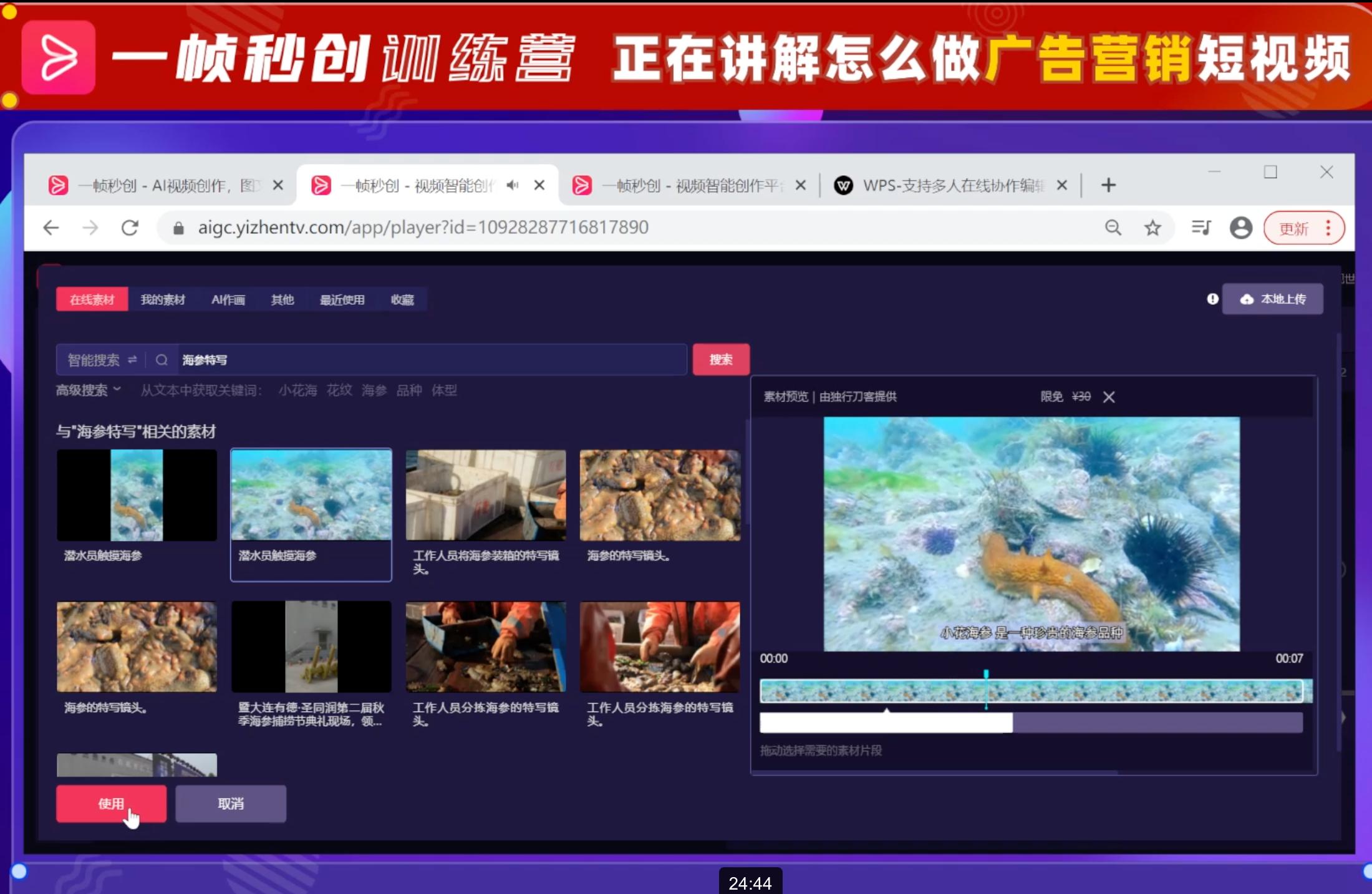This screenshot has width=1372, height=894.
Task: Click the swap arrows icon beside 智能搜索
Action: click(132, 360)
